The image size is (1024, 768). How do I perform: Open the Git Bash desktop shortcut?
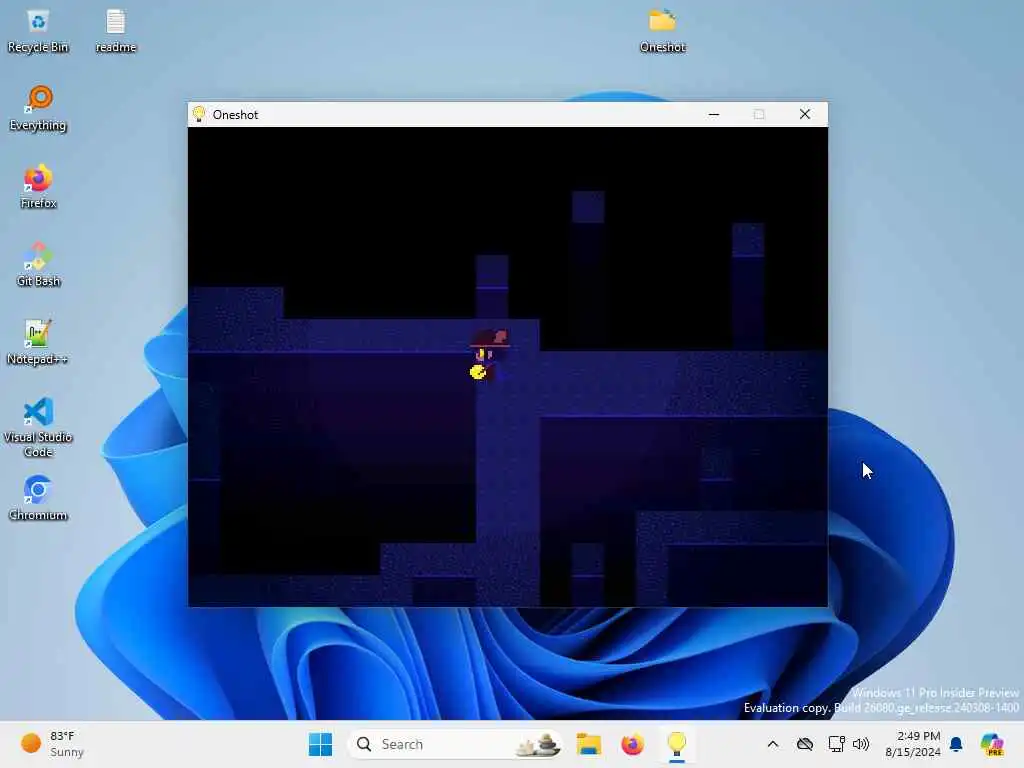pyautogui.click(x=38, y=264)
